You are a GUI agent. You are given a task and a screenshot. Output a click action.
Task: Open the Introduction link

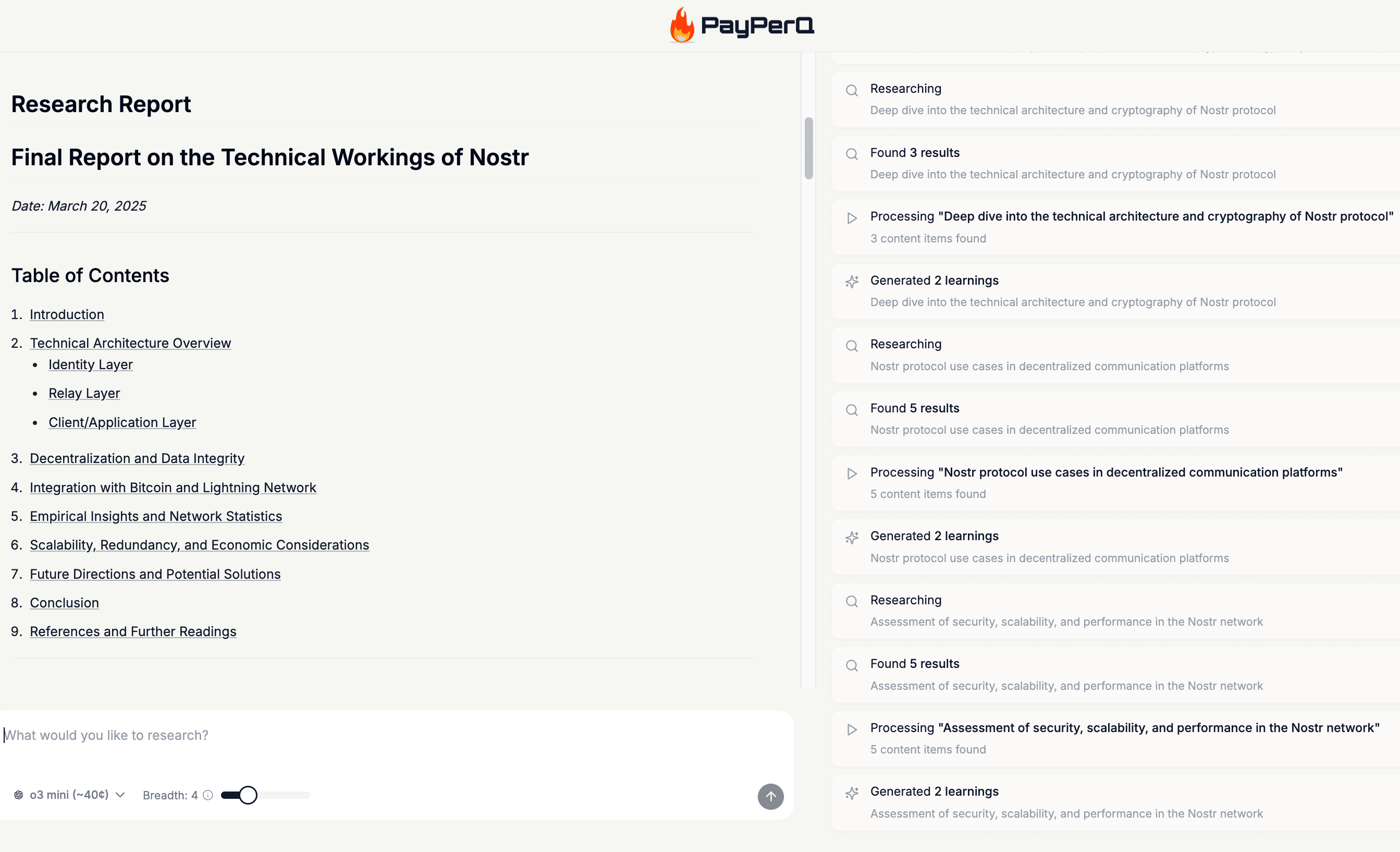[x=67, y=314]
